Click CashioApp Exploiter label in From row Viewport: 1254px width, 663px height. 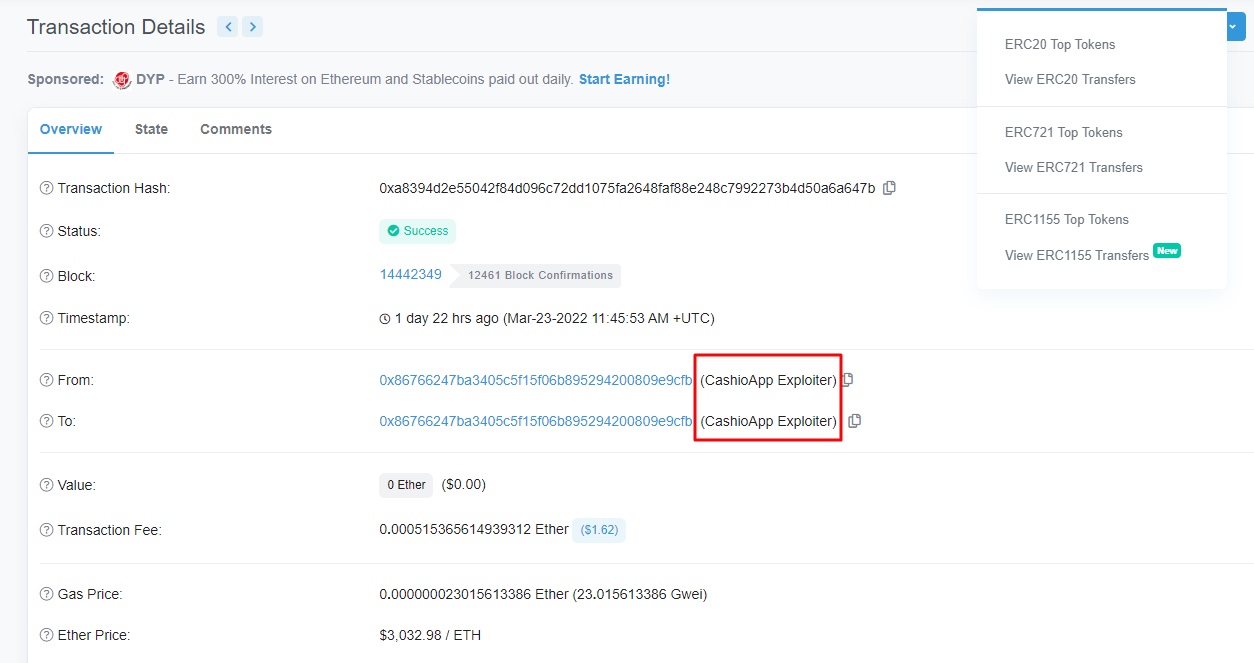point(768,380)
